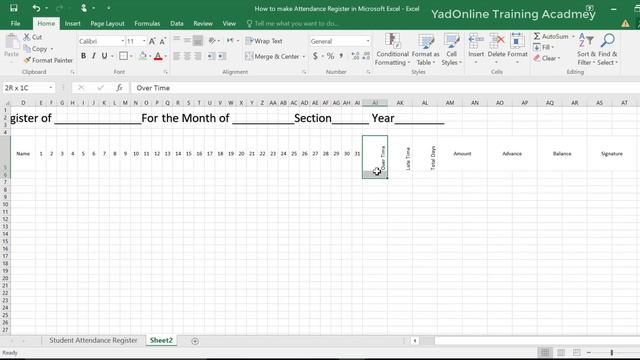Image resolution: width=640 pixels, height=360 pixels.
Task: Delete cells using the Delete icon
Action: (x=497, y=40)
